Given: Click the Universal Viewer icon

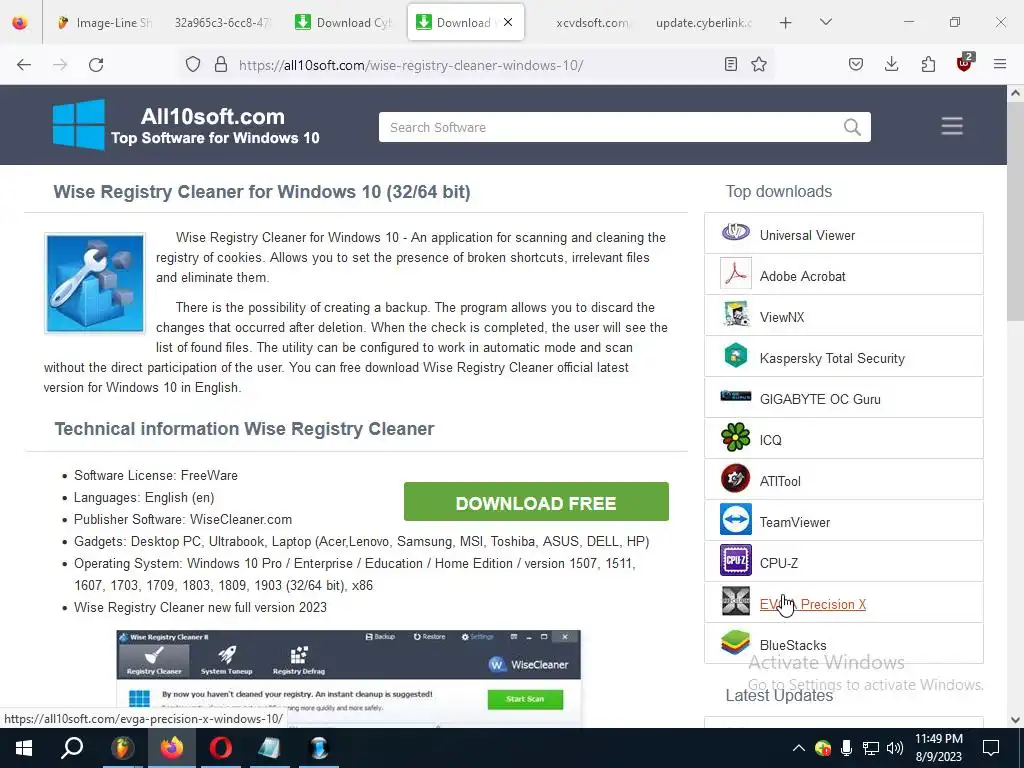Looking at the screenshot, I should (x=735, y=232).
